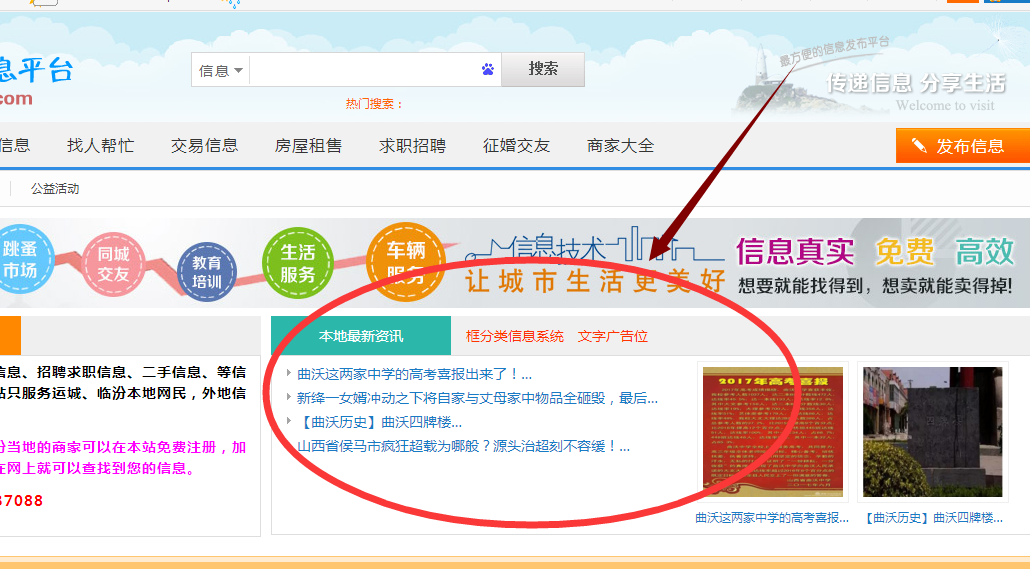Open the 找人帮忙 navigation menu item
This screenshot has height=569, width=1030.
tap(100, 146)
